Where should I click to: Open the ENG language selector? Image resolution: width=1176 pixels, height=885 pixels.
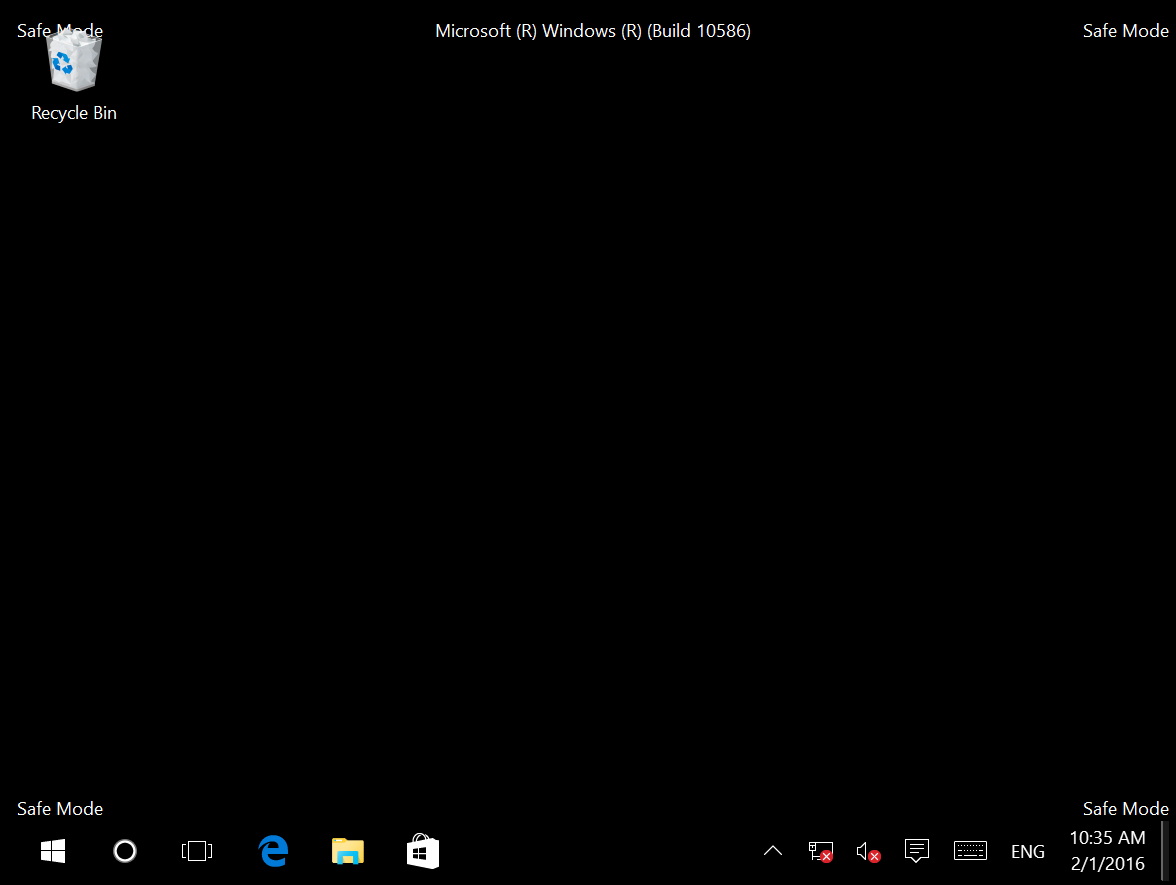pyautogui.click(x=1028, y=851)
